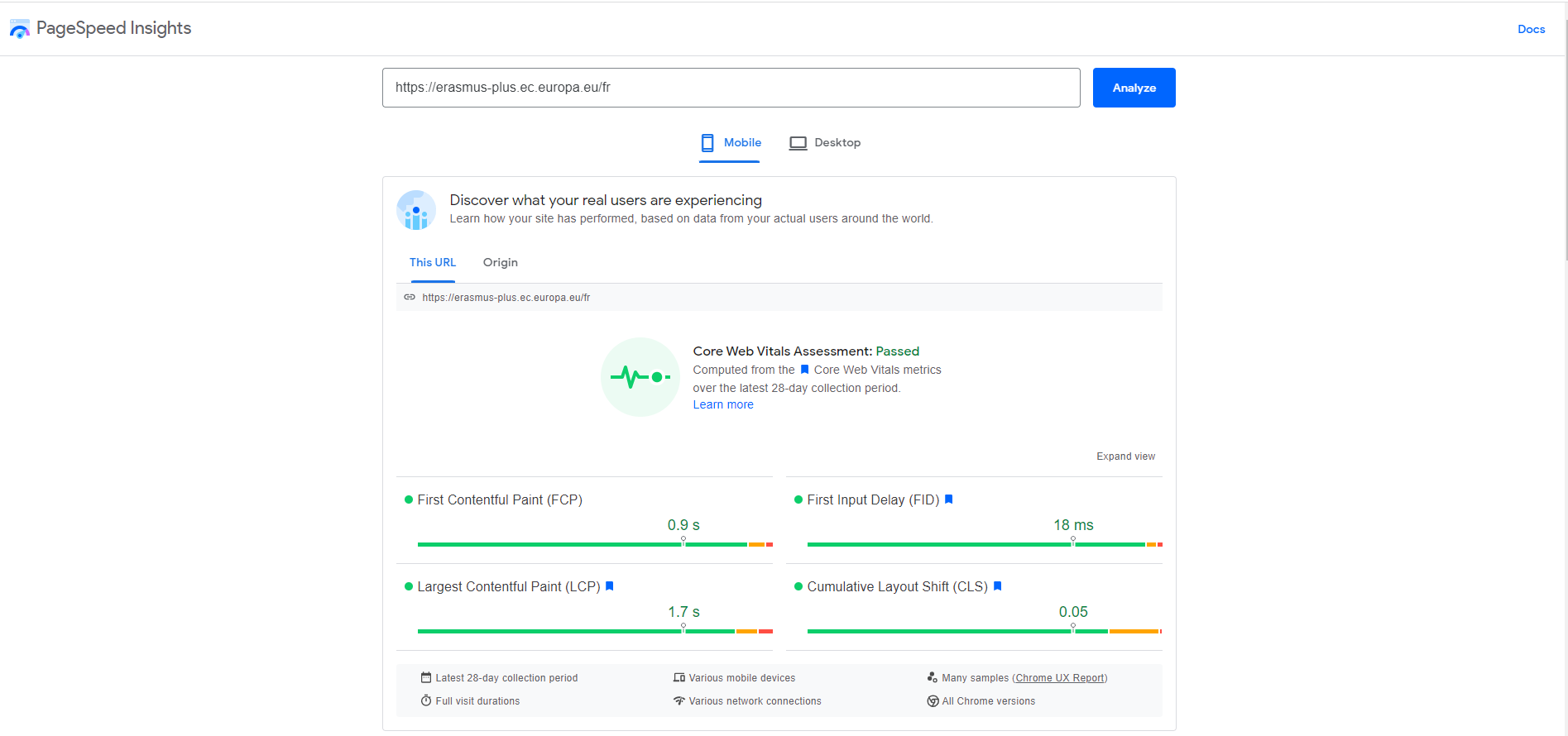Click the bookmark icon next to CLS
The width and height of the screenshot is (1568, 736).
pyautogui.click(x=998, y=586)
